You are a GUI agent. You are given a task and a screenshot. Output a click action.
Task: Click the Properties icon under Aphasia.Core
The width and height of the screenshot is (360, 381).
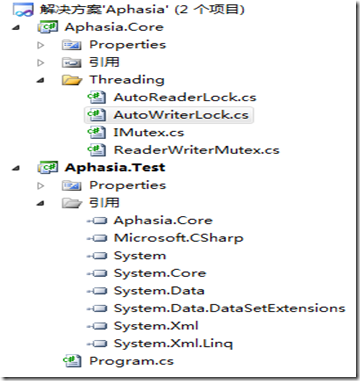pyautogui.click(x=72, y=45)
